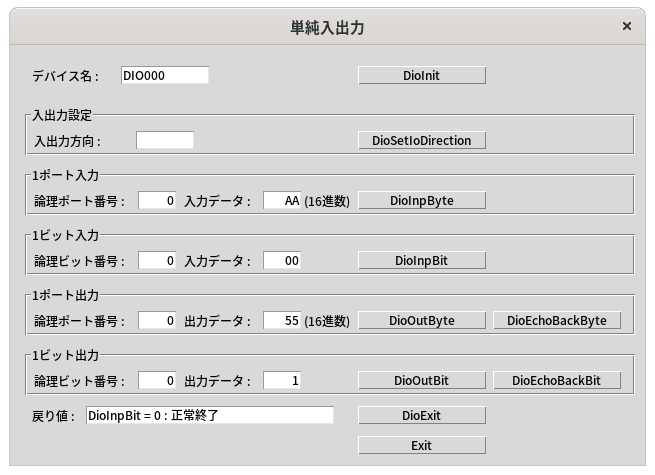
Task: Select 論理ポート番号 field in 1ポート入力 group
Action: [157, 200]
